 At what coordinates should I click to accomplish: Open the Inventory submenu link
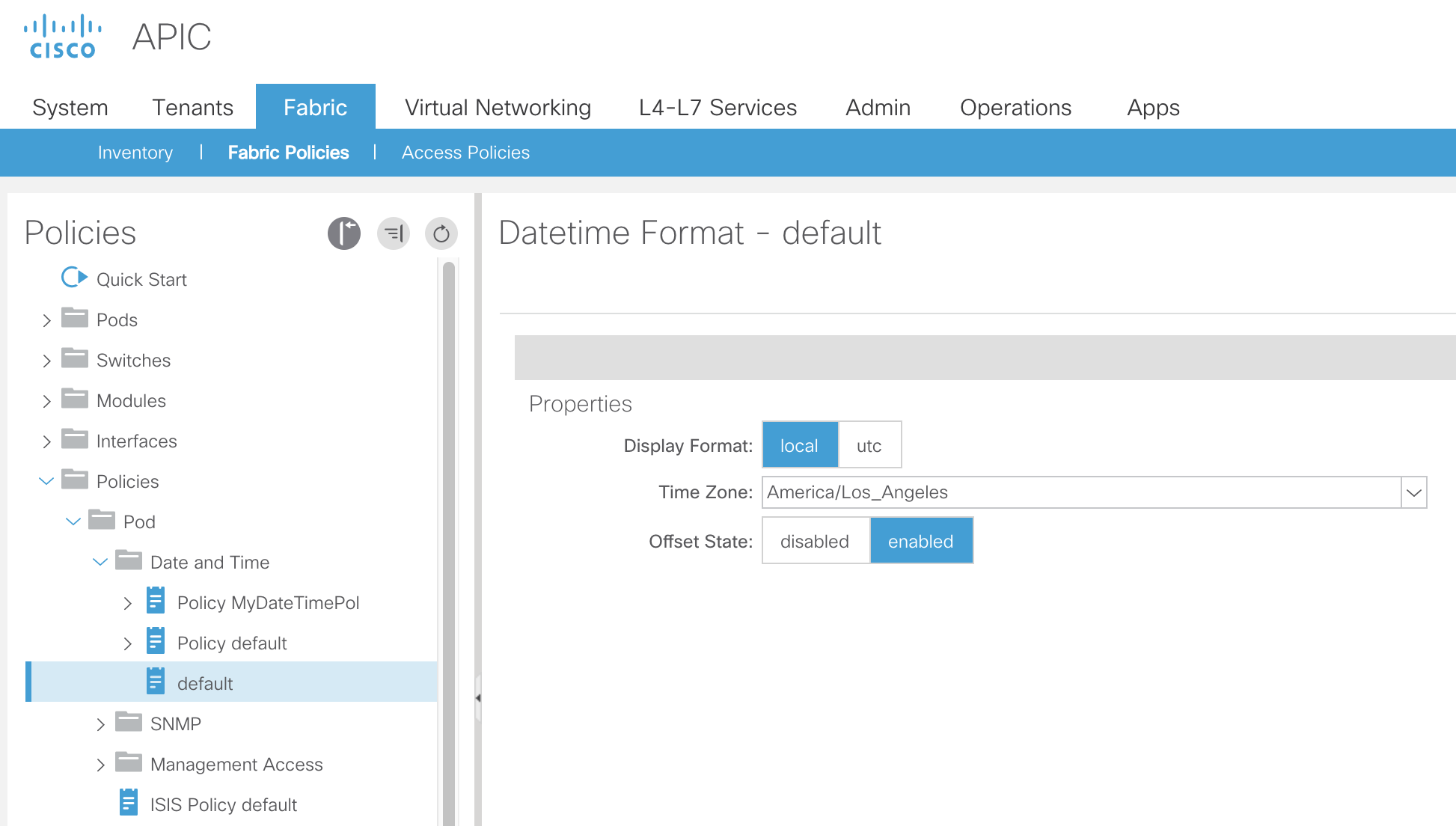pos(135,153)
